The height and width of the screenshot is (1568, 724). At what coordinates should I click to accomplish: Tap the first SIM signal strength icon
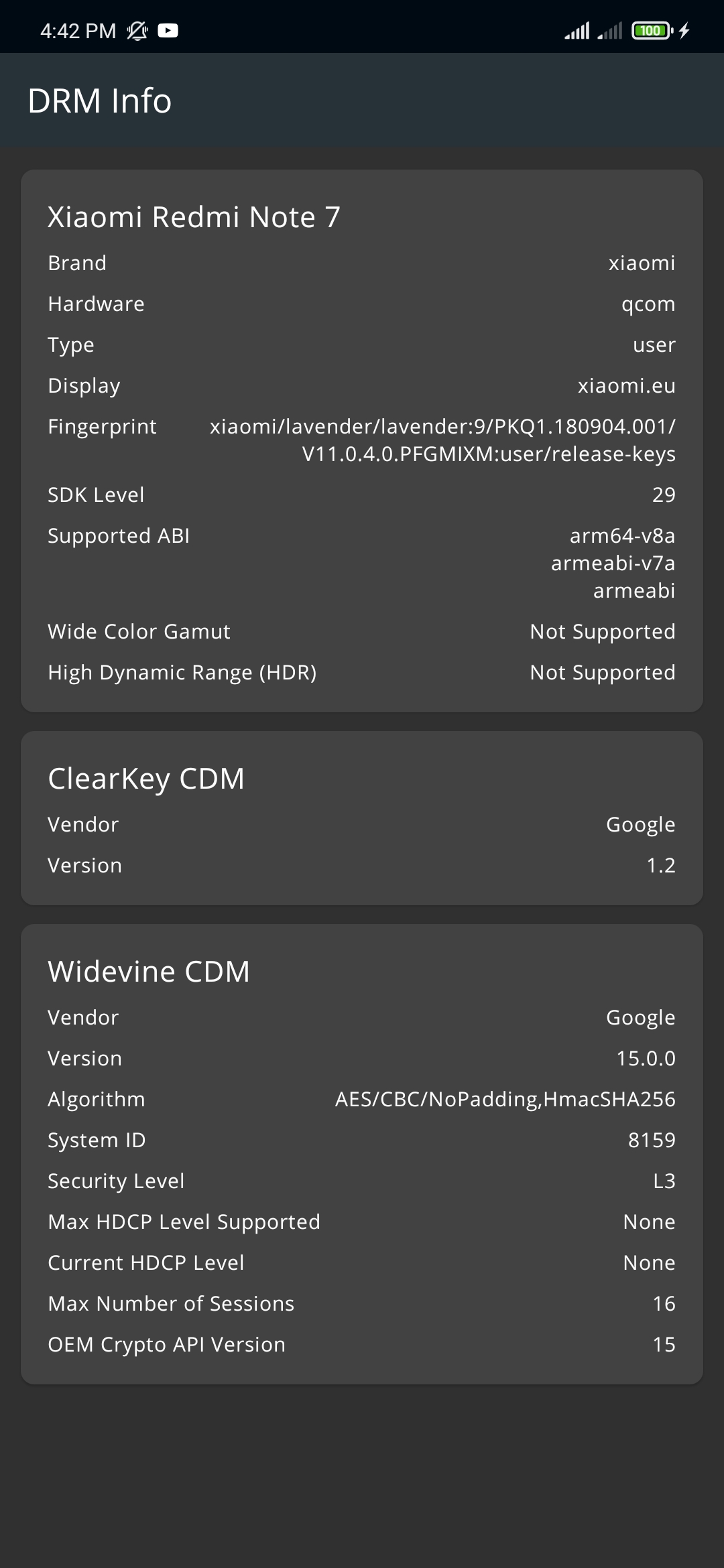[577, 30]
